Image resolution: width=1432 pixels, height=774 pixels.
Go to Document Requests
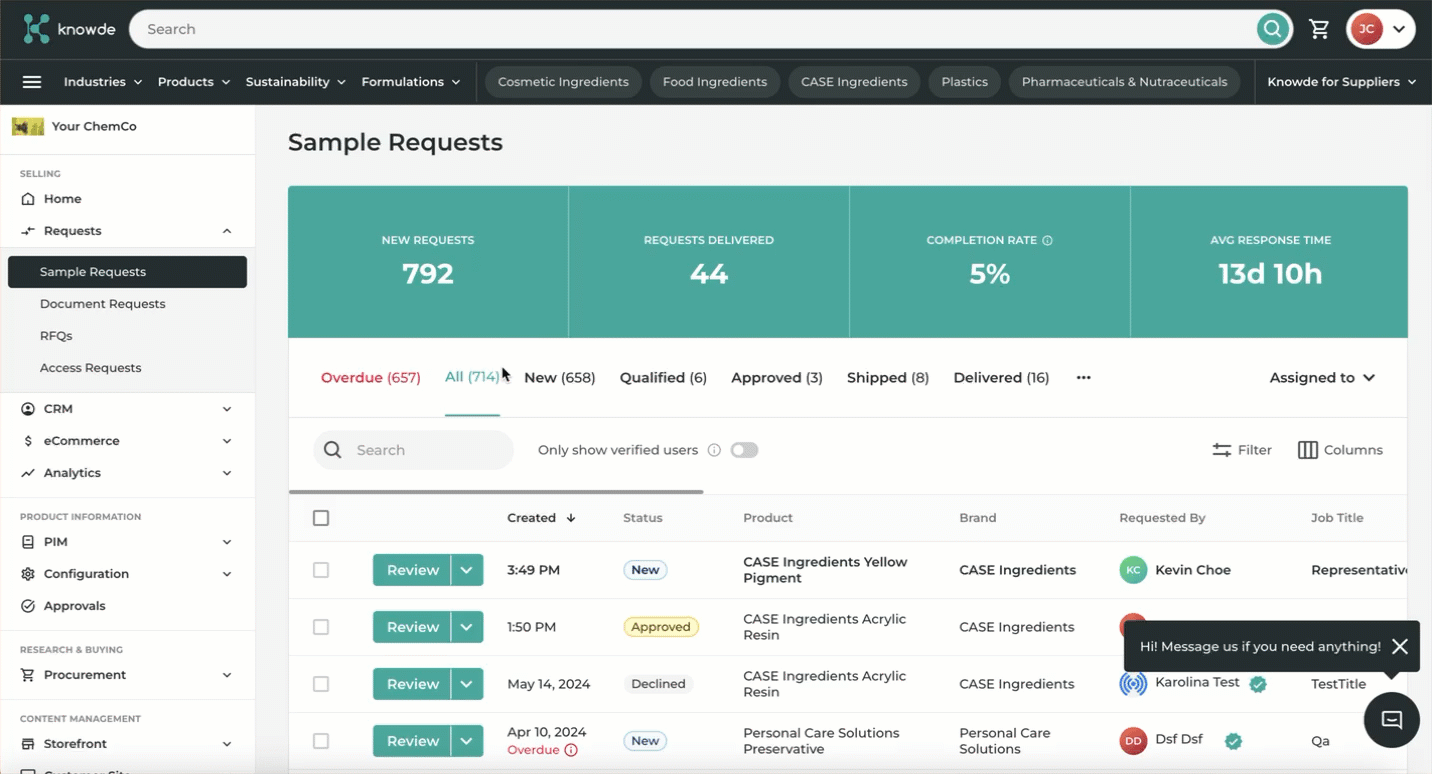point(103,304)
